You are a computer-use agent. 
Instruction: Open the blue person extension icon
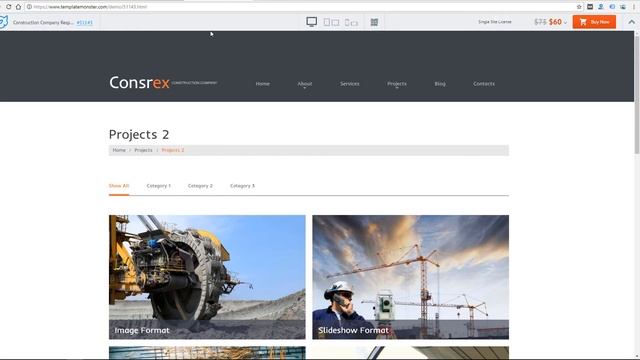click(x=601, y=7)
